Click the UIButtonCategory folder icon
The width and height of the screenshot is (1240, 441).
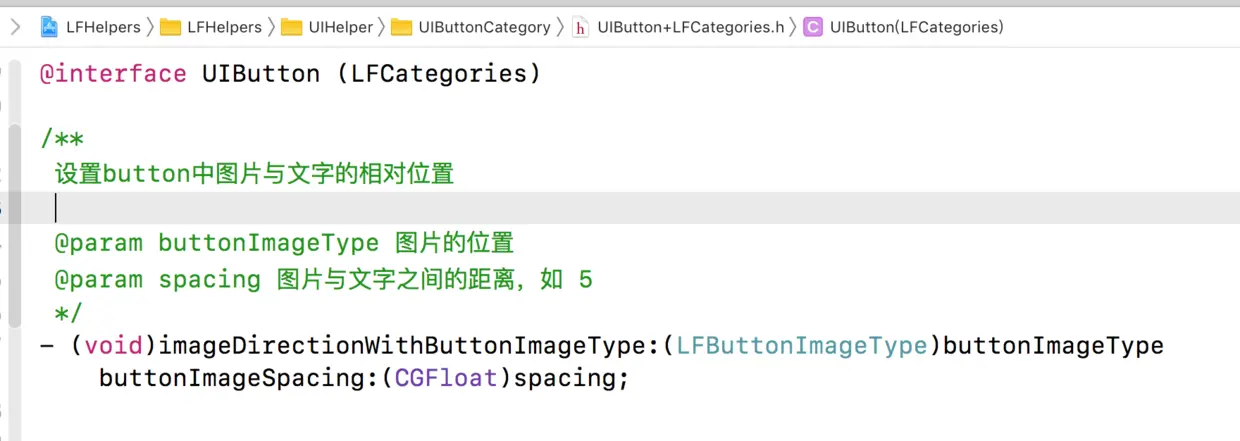tap(401, 27)
